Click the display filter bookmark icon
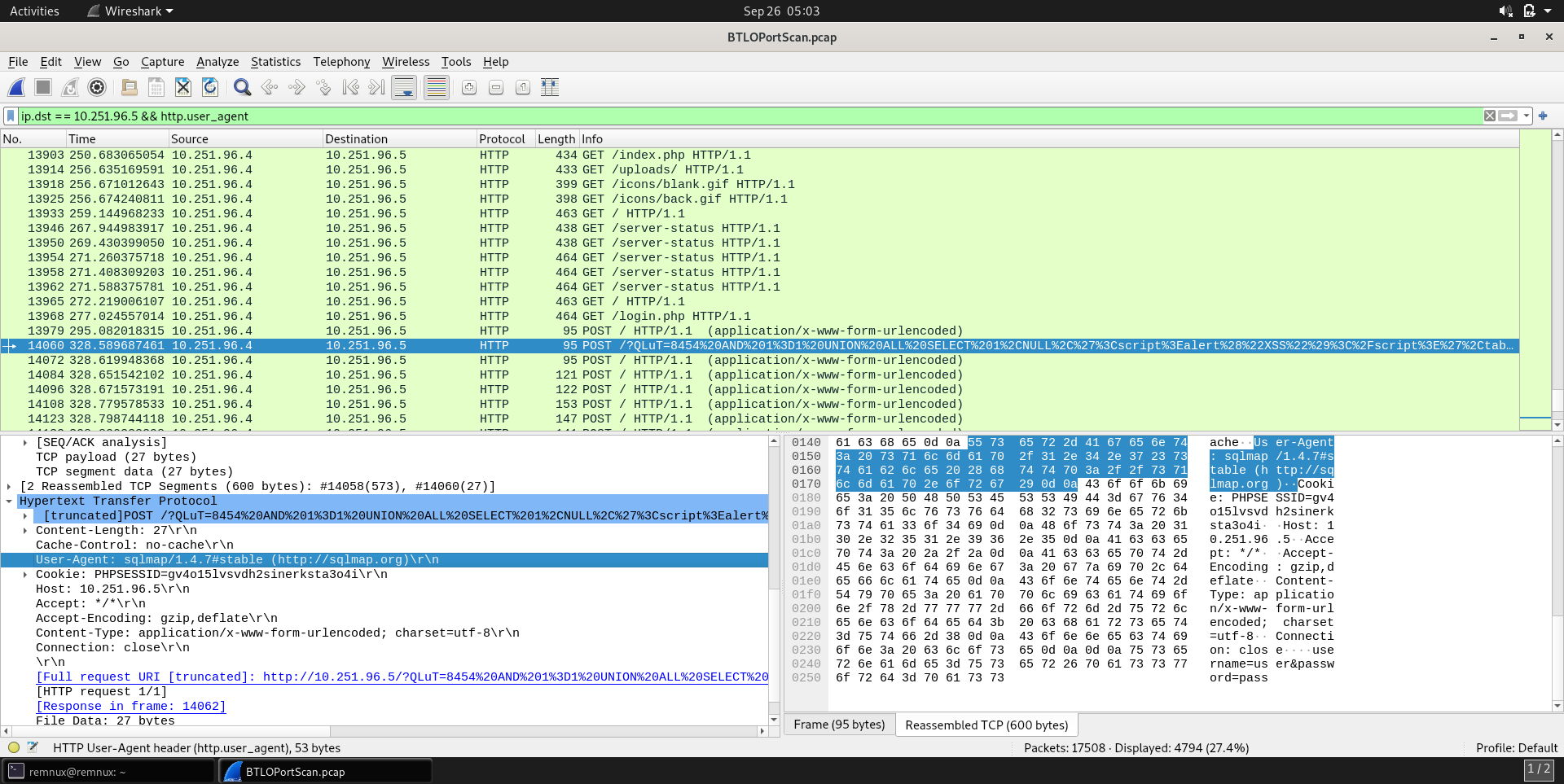 (11, 116)
